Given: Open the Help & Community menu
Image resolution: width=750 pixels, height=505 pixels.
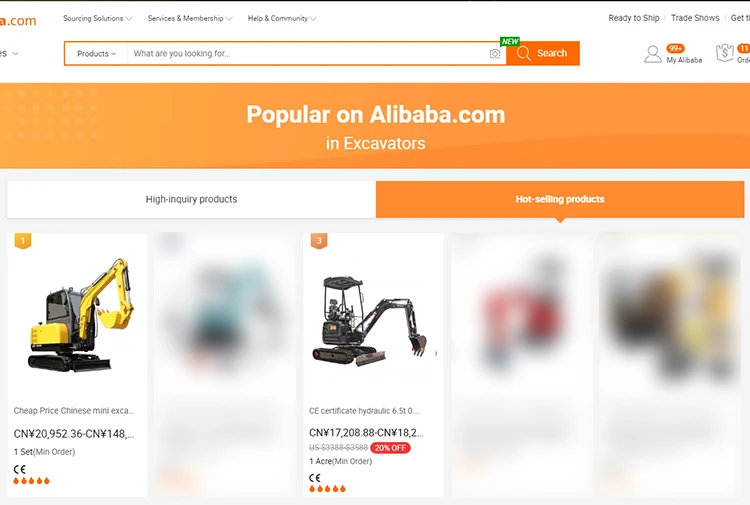Looking at the screenshot, I should click(282, 18).
